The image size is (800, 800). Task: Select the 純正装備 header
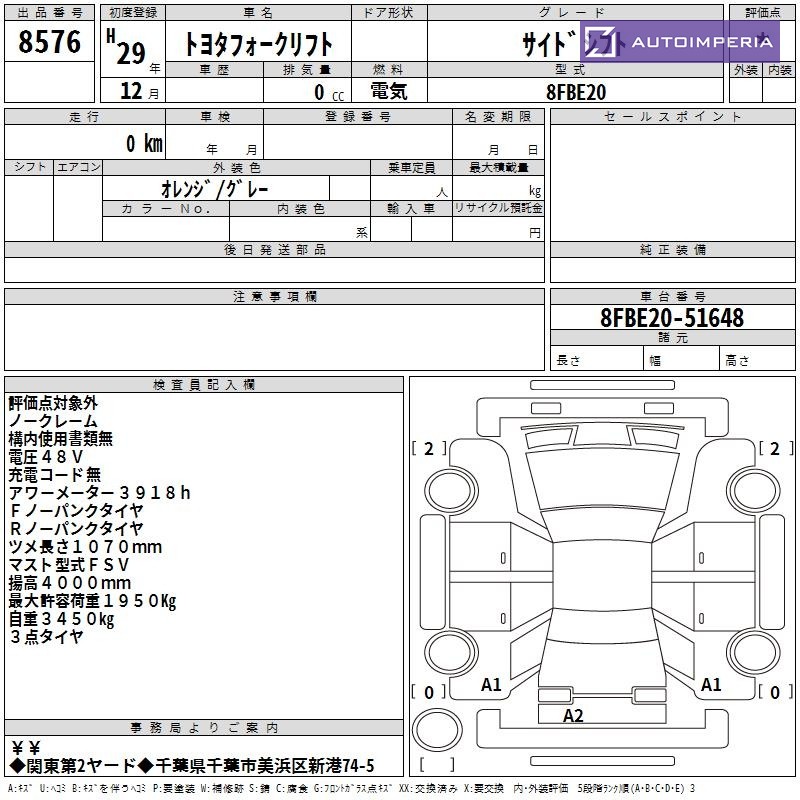(x=673, y=249)
